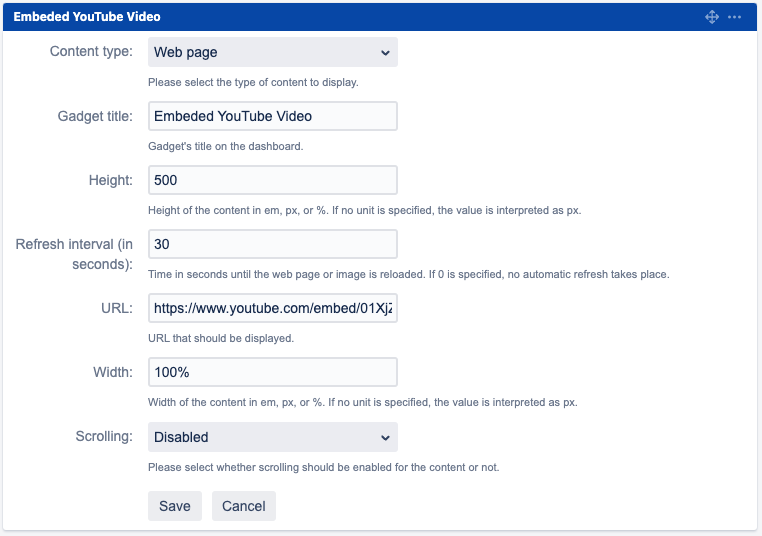This screenshot has height=536, width=762.
Task: Click the "Gadget title:" label
Action: point(95,116)
